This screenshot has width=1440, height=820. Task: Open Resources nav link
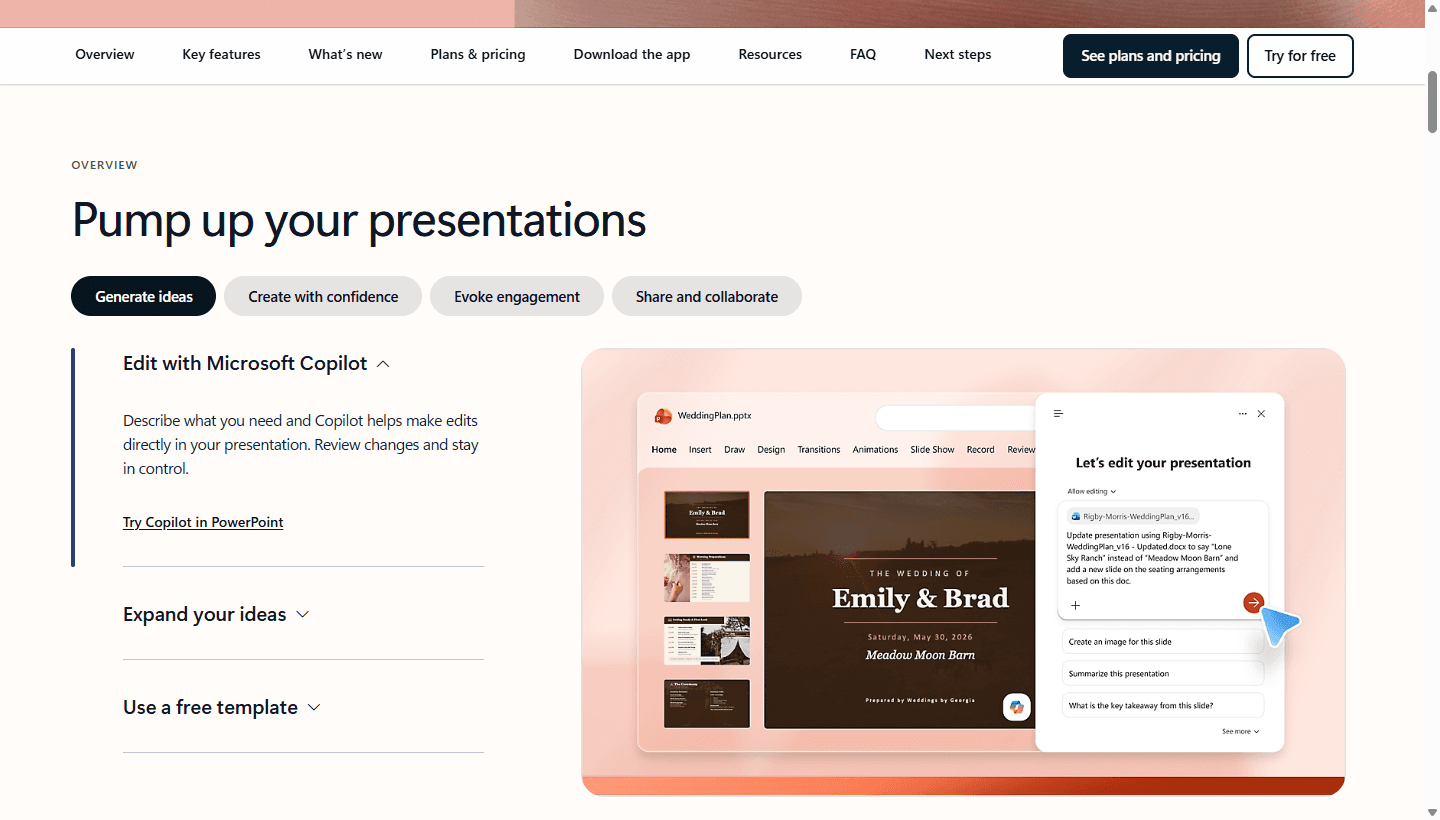tap(770, 55)
